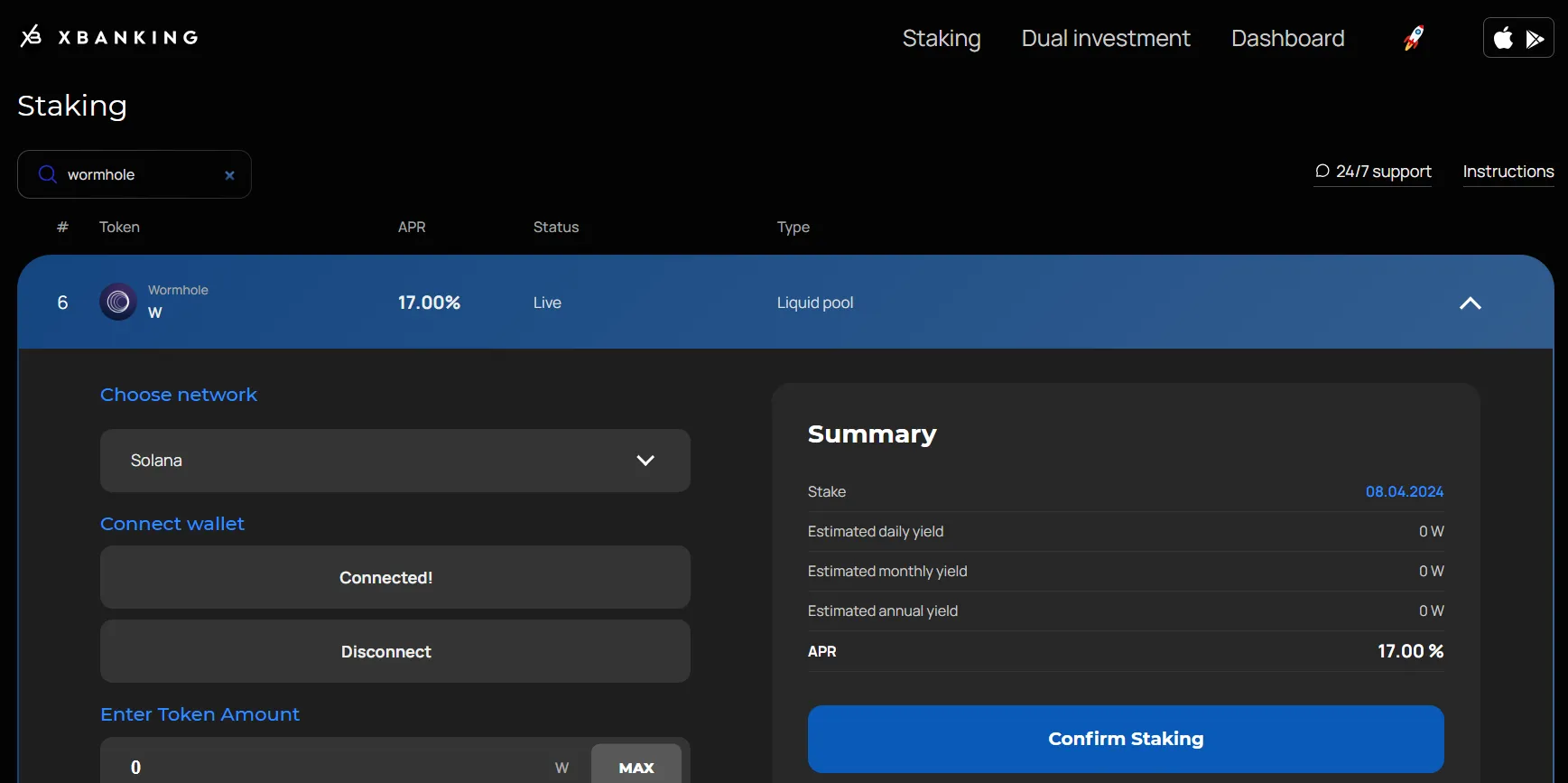Click the 17.00 % APR summary value
This screenshot has height=783, width=1568.
pyautogui.click(x=1410, y=651)
